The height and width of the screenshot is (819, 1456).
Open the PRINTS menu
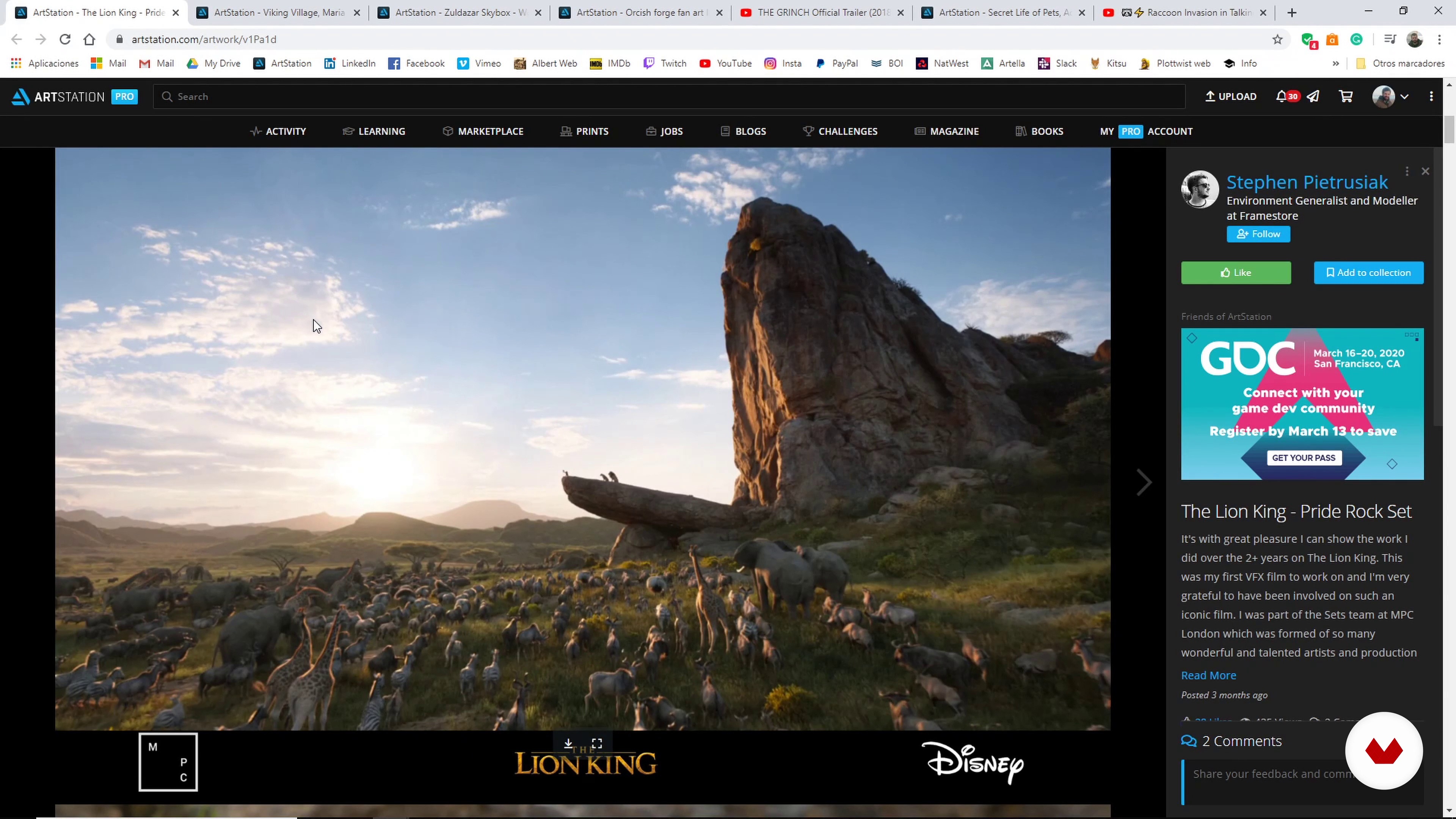(x=584, y=131)
